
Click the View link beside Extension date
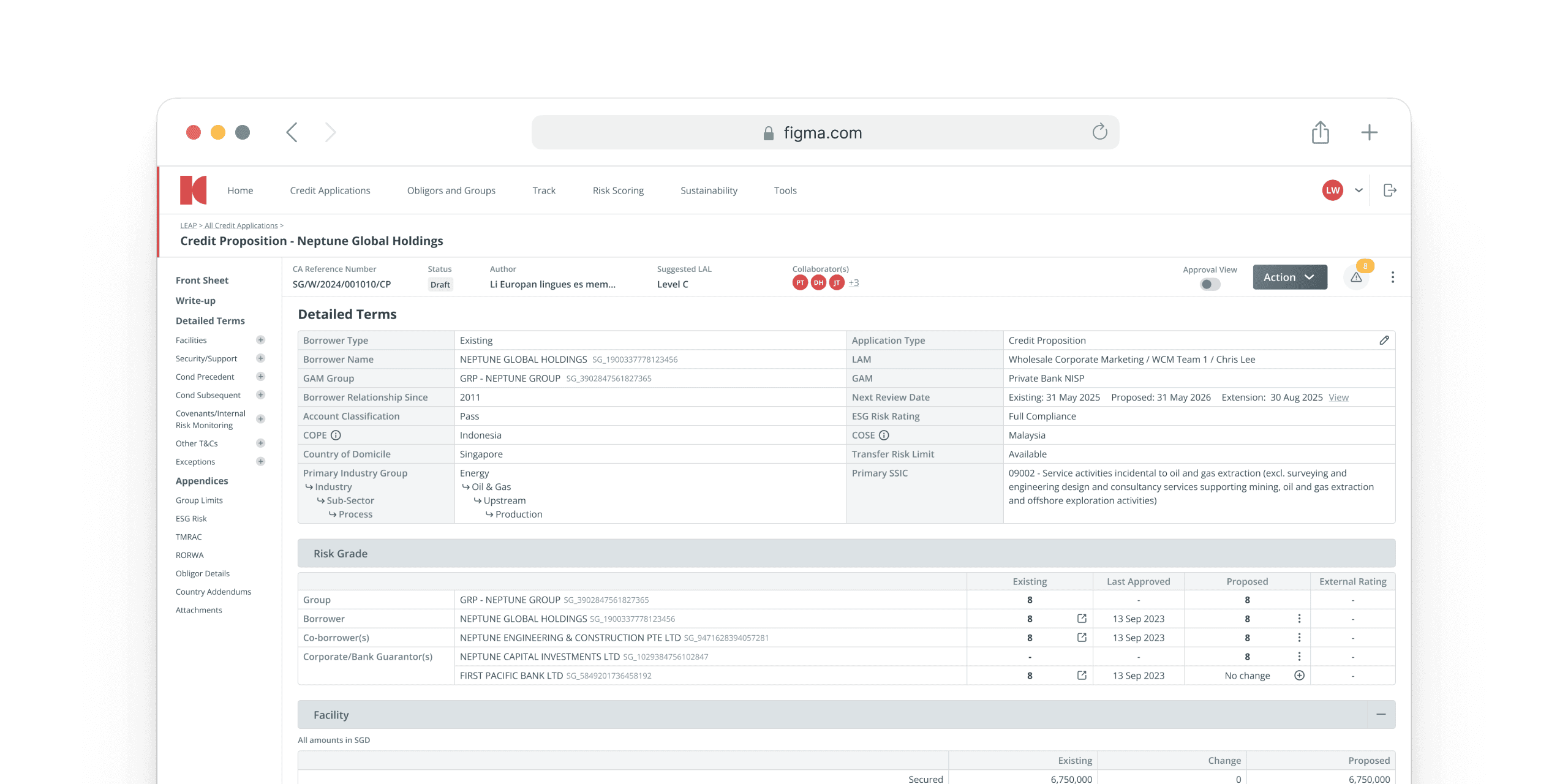pyautogui.click(x=1338, y=398)
